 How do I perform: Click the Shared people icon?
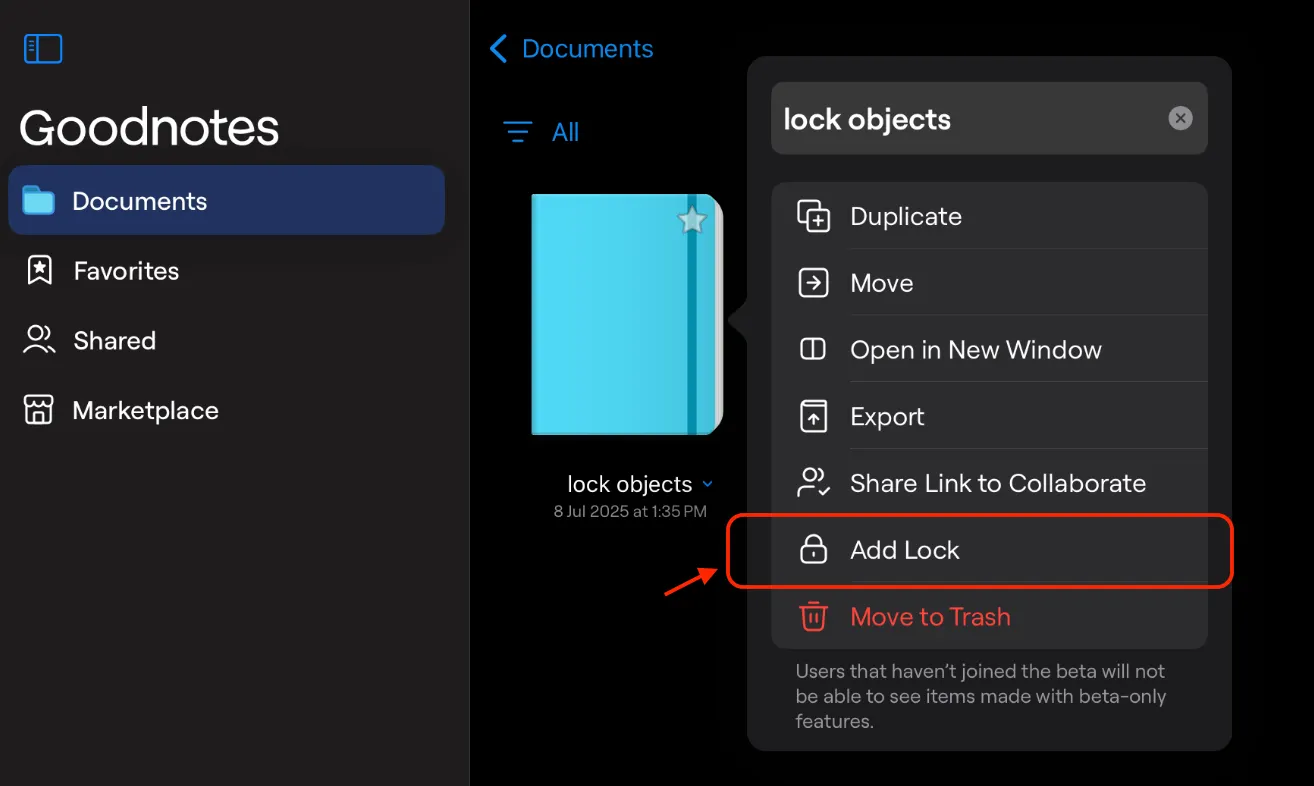click(x=39, y=341)
